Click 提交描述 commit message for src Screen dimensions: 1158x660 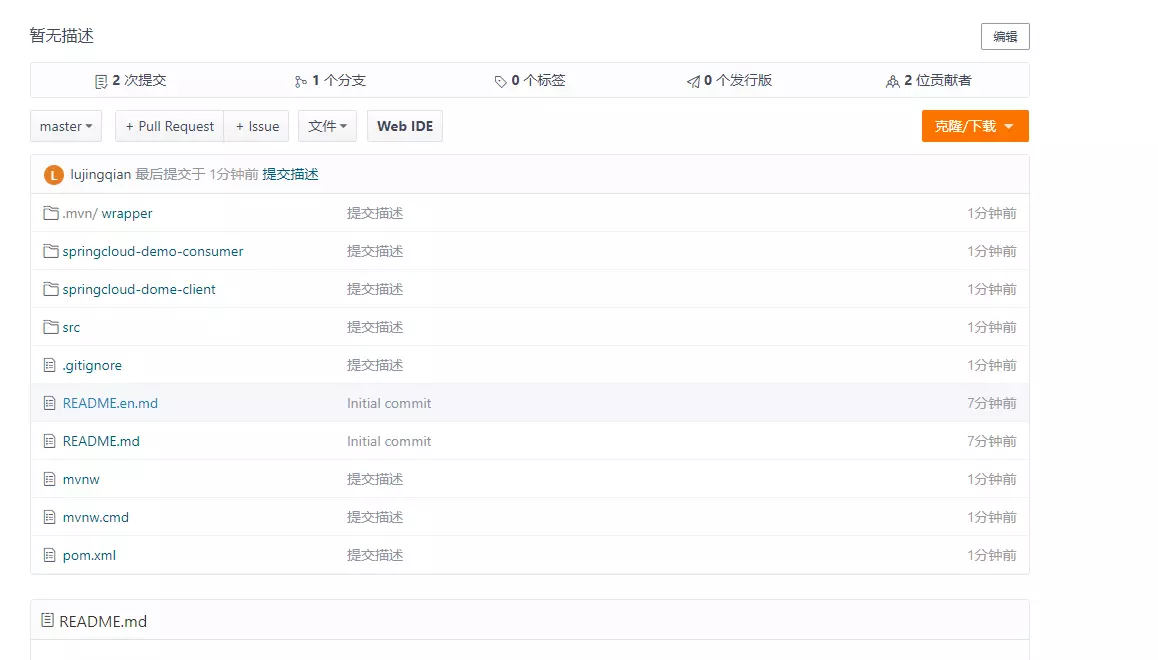pos(375,327)
